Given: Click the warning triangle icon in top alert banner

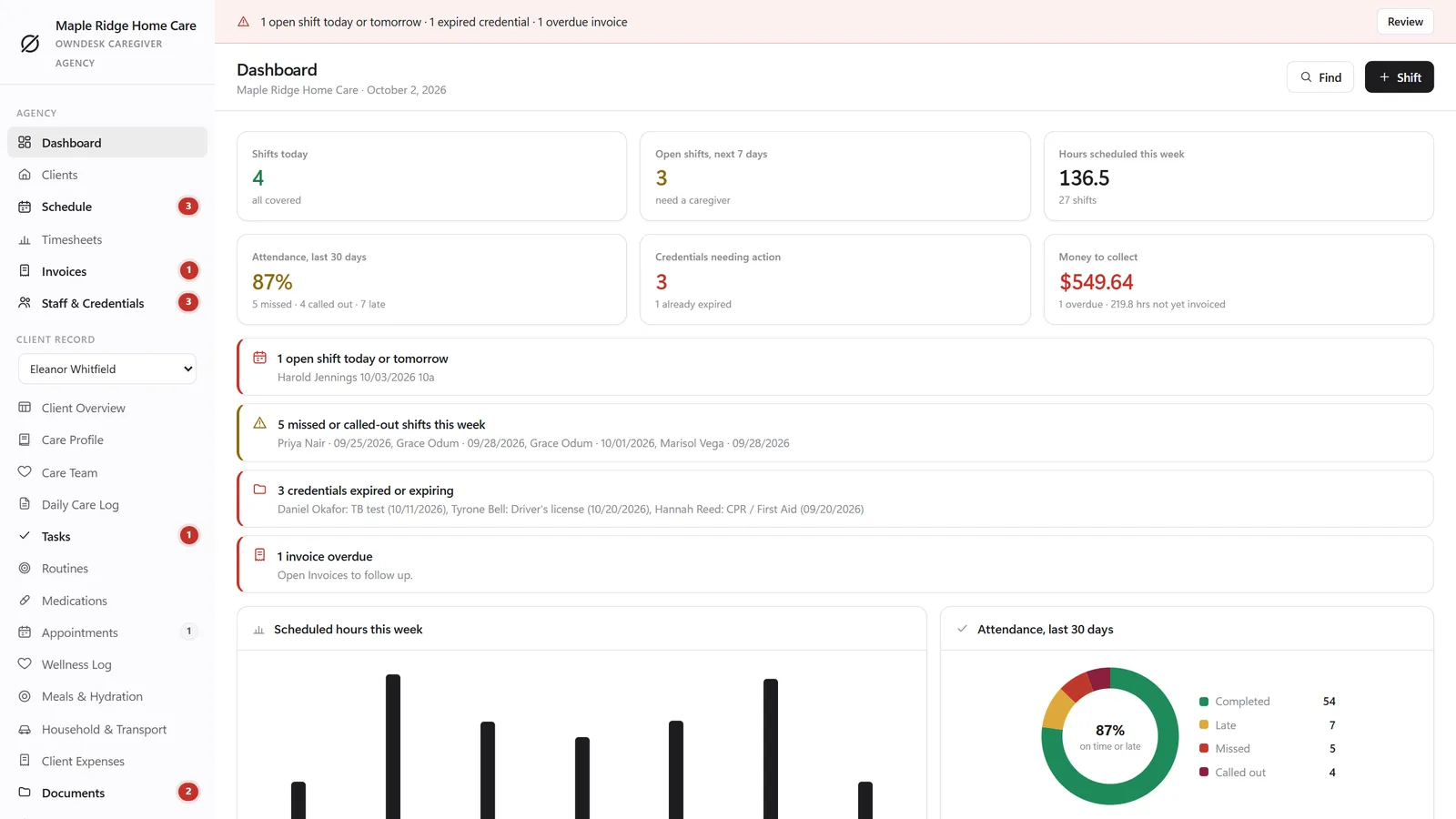Looking at the screenshot, I should (244, 22).
